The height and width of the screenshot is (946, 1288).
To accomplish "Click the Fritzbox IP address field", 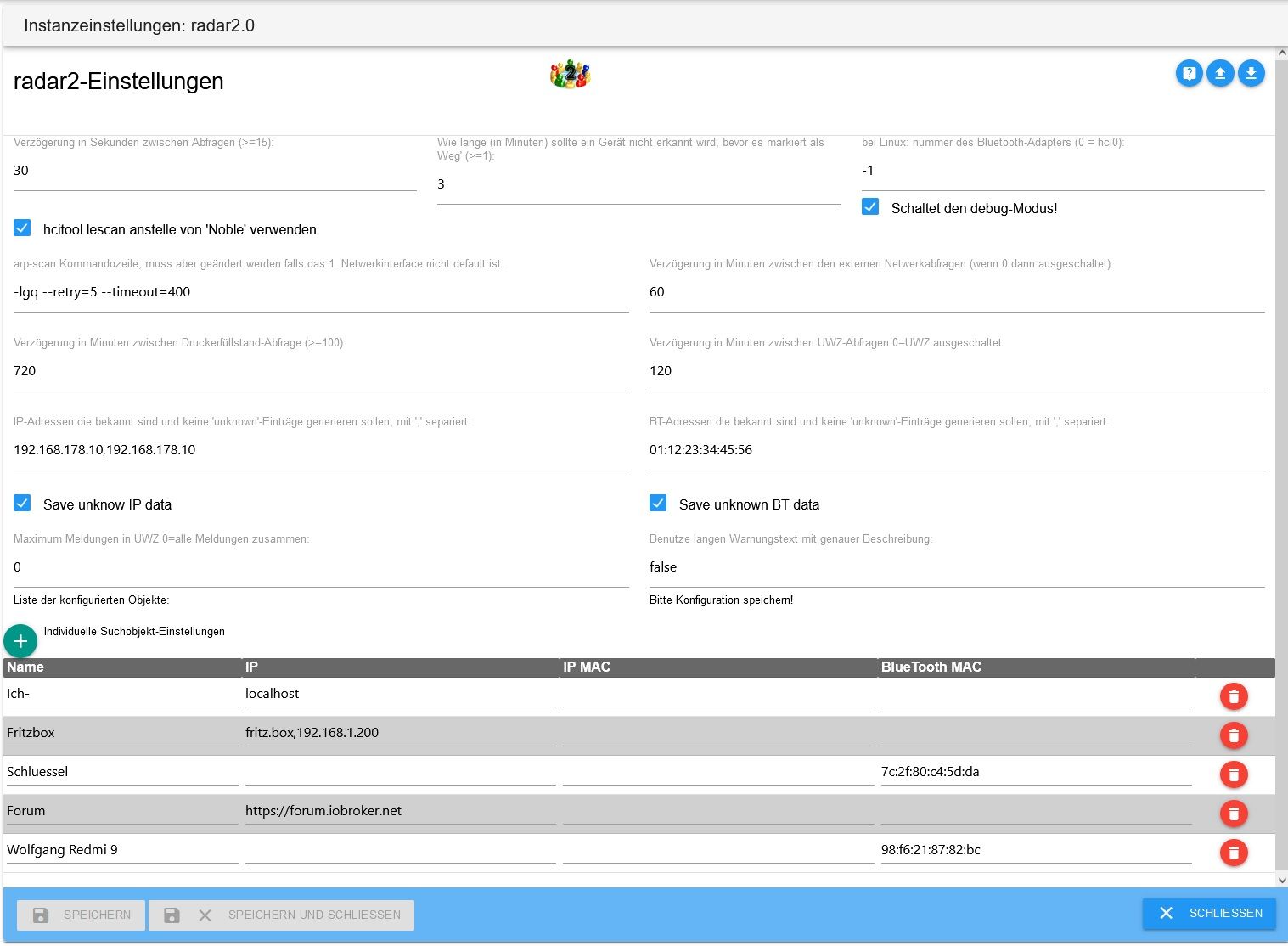I will (400, 733).
